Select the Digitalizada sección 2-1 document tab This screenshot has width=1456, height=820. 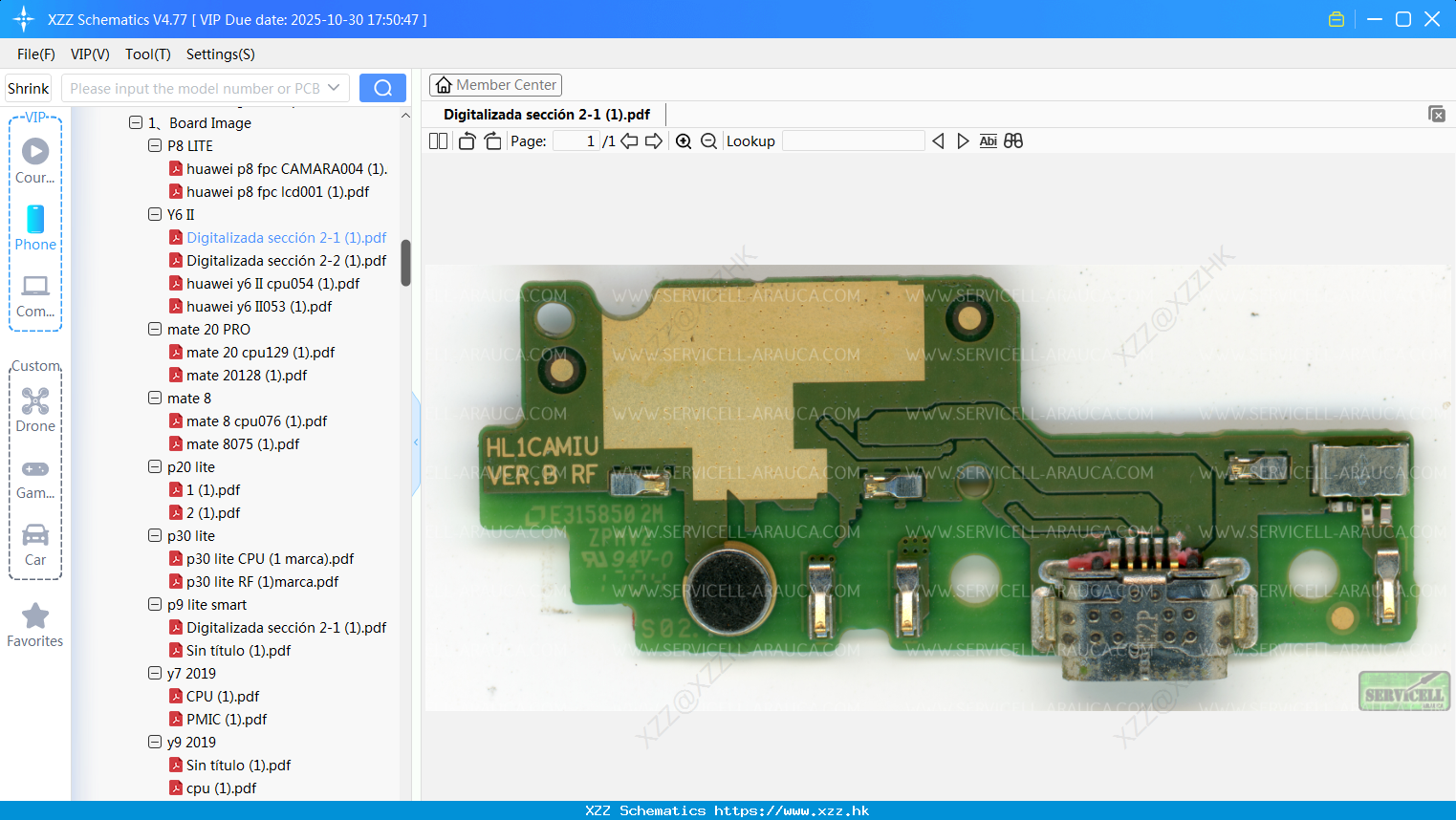click(547, 115)
